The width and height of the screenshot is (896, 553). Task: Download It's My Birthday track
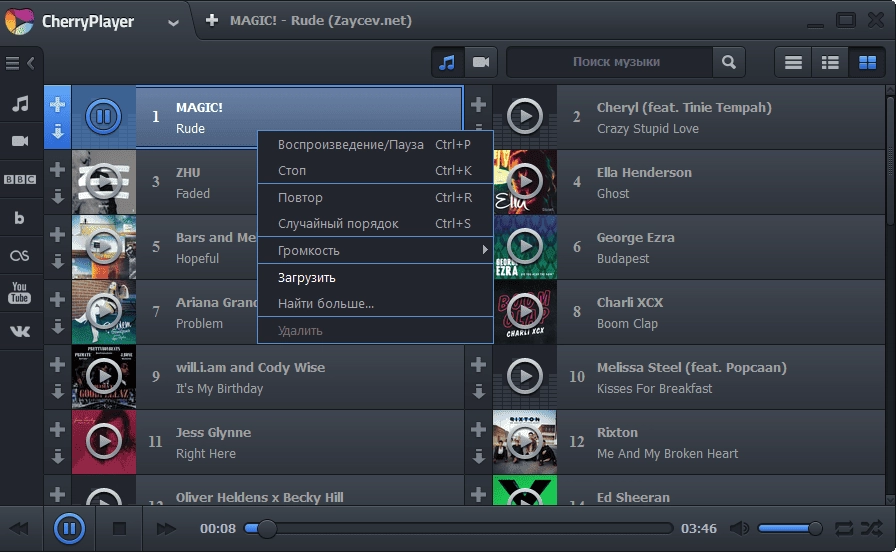[57, 392]
